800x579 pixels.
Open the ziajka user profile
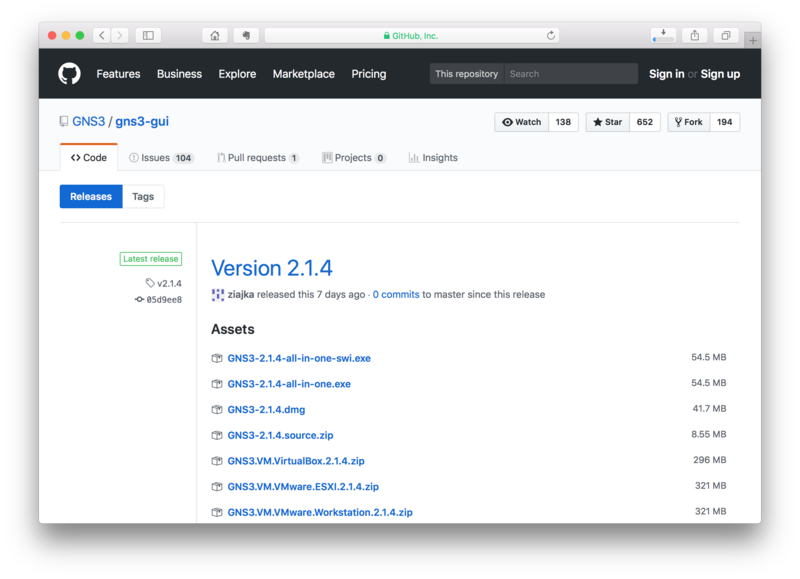241,294
